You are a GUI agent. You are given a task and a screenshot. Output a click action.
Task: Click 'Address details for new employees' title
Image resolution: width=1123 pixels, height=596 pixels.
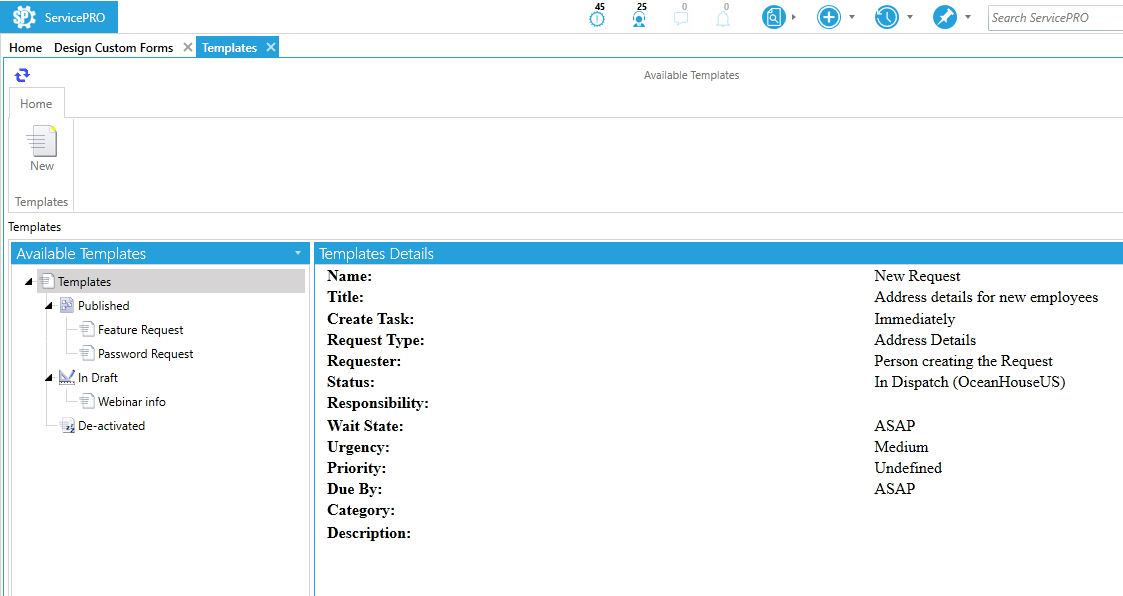click(985, 297)
